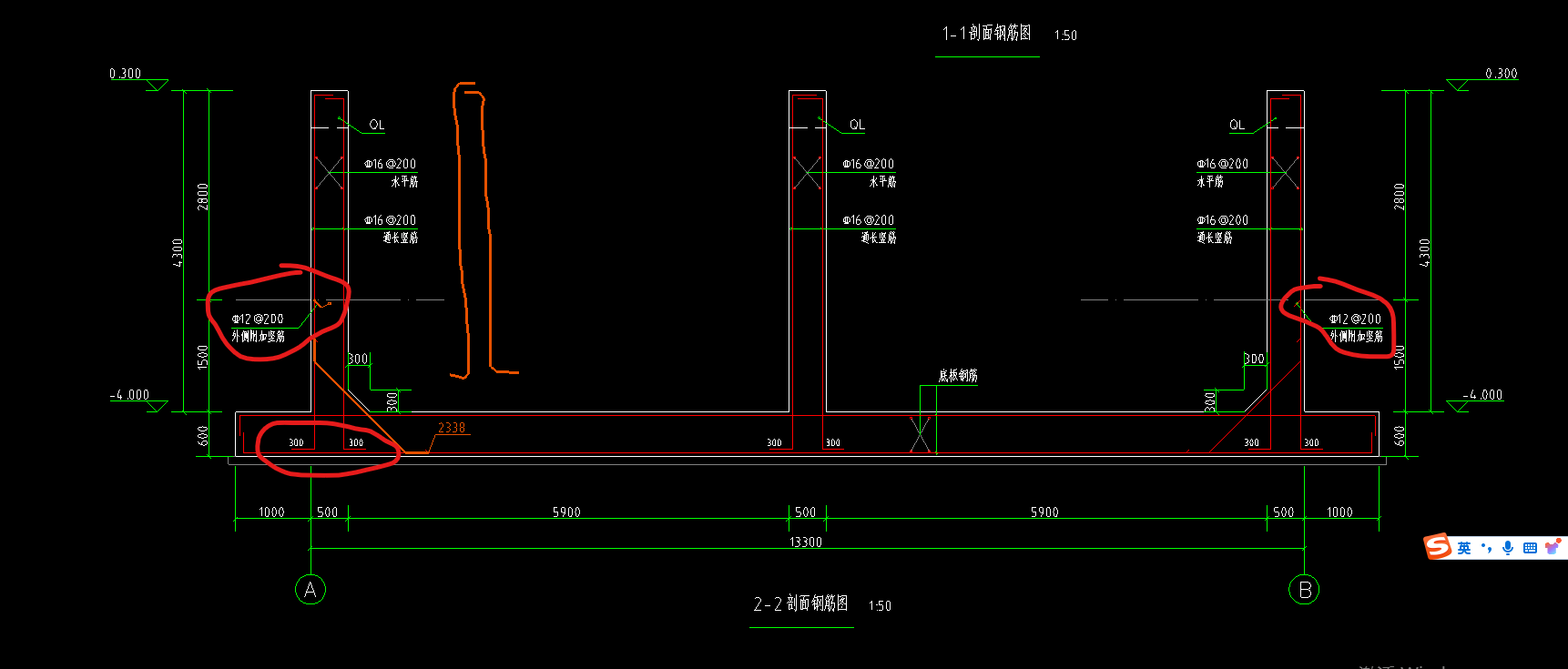Image resolution: width=1568 pixels, height=669 pixels.
Task: Select the 500 dimension under wall A
Action: 328,512
